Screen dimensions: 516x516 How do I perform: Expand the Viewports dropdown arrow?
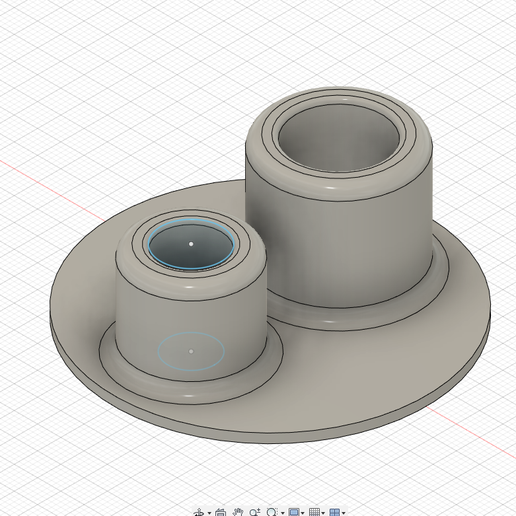pyautogui.click(x=343, y=513)
